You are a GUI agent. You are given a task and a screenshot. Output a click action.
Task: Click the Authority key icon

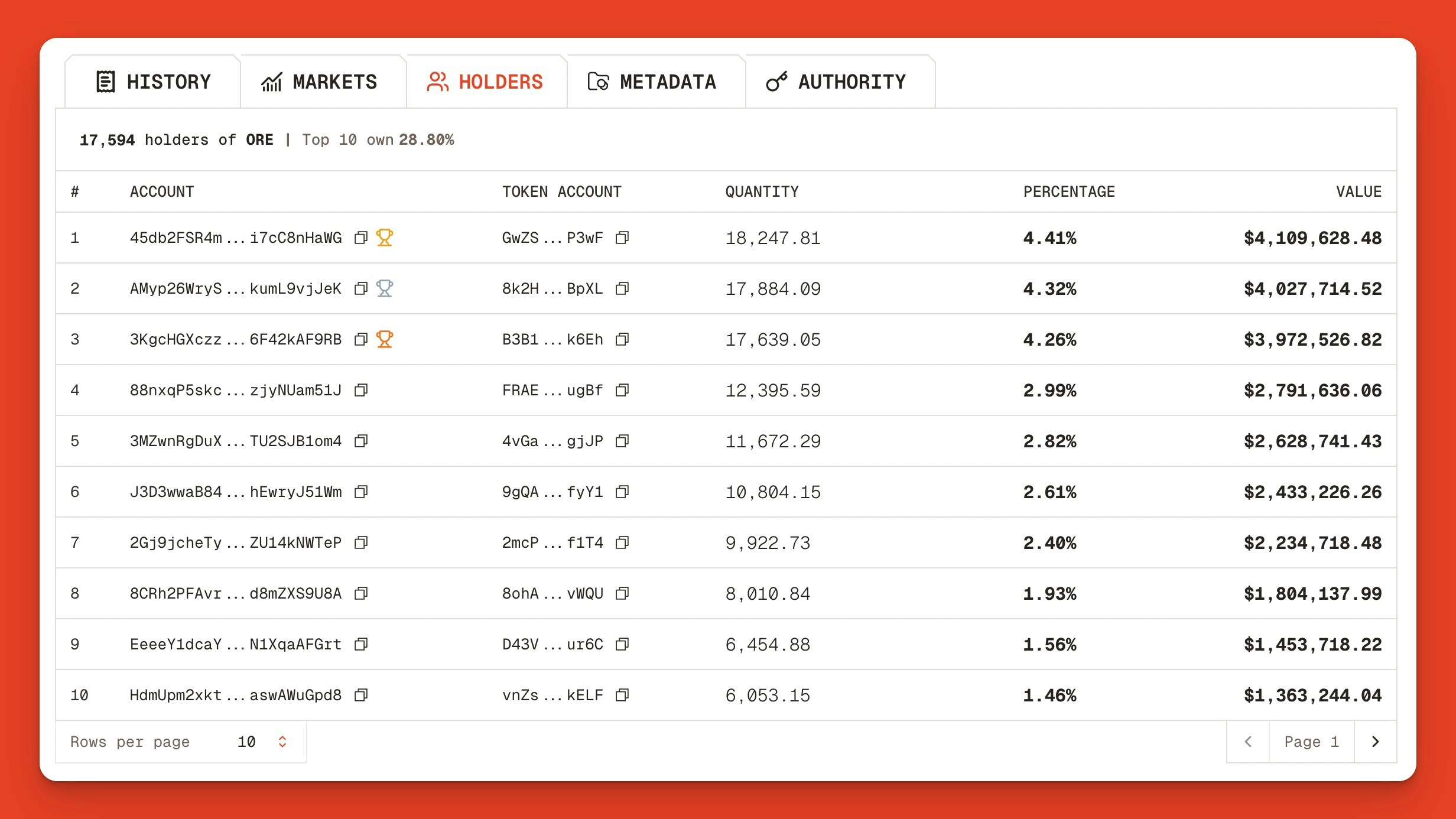[776, 81]
